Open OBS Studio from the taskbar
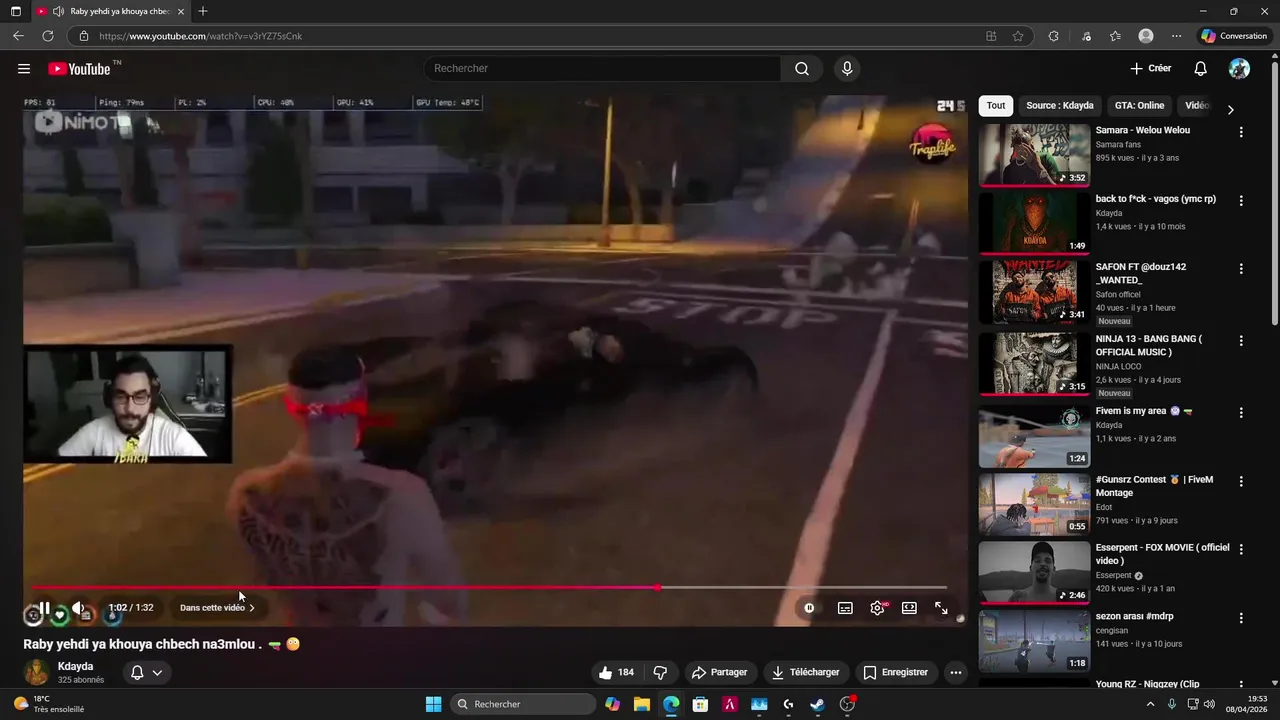Image resolution: width=1280 pixels, height=720 pixels. coord(847,704)
